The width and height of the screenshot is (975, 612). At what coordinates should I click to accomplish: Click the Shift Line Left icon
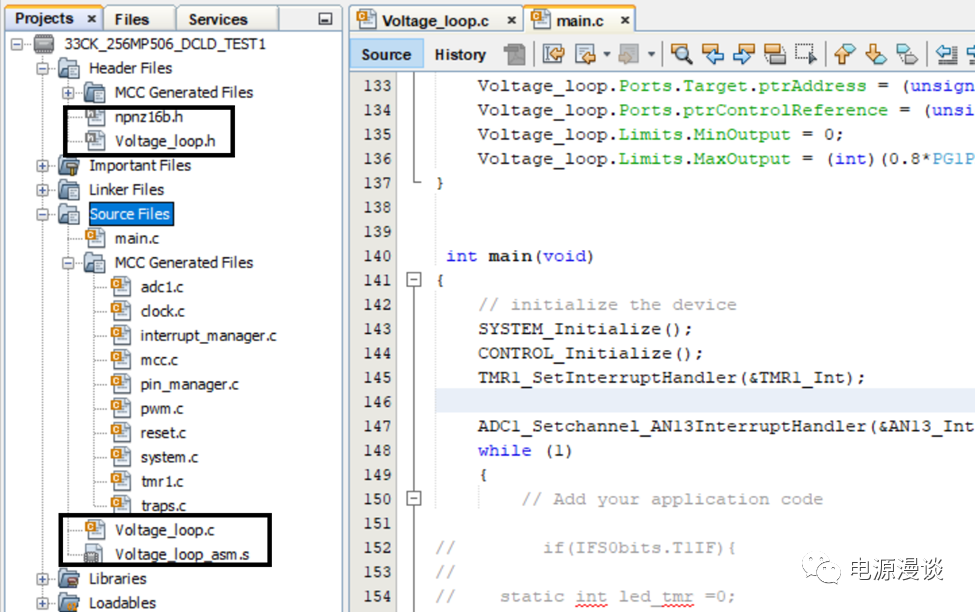click(x=946, y=54)
